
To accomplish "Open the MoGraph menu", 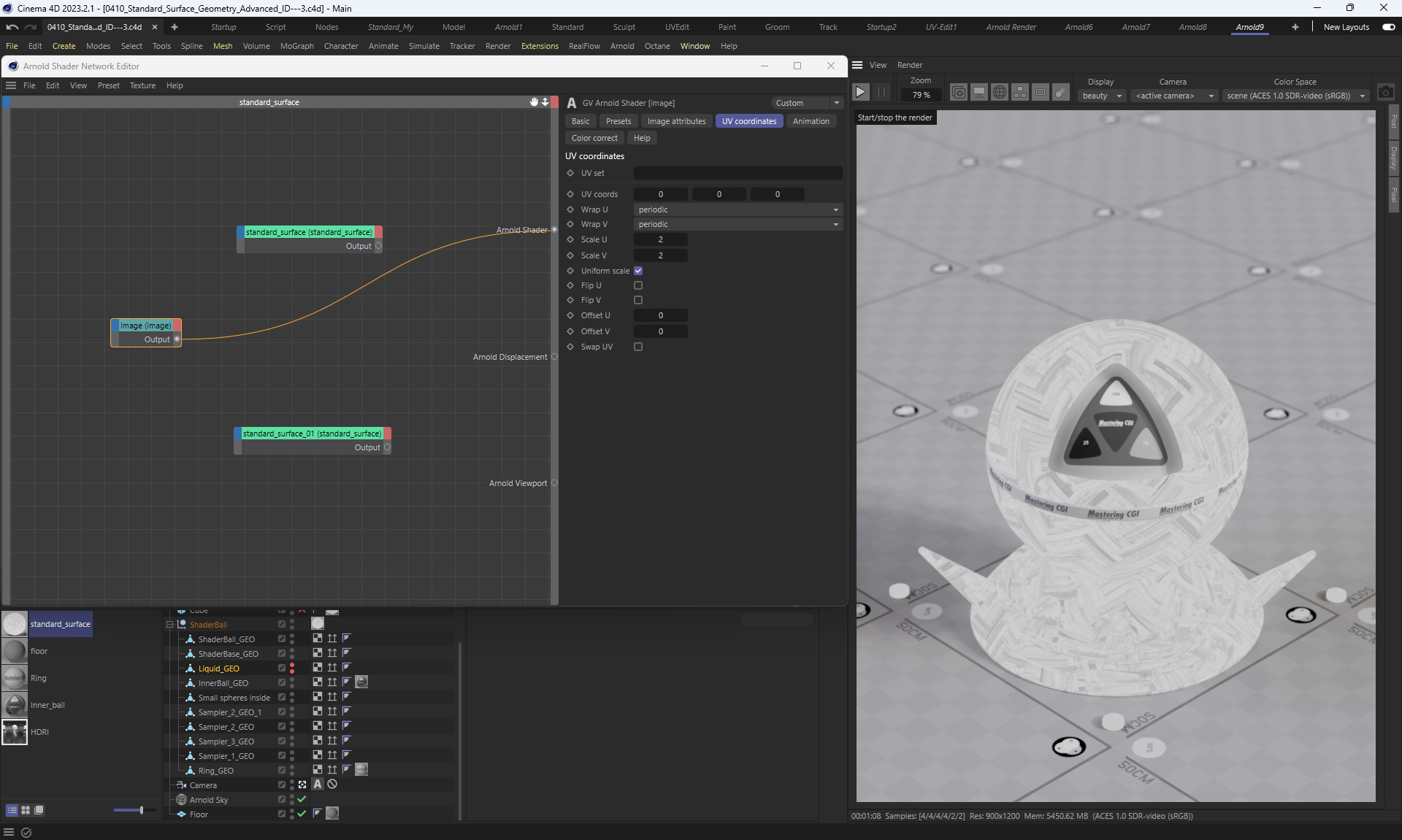I will [296, 46].
